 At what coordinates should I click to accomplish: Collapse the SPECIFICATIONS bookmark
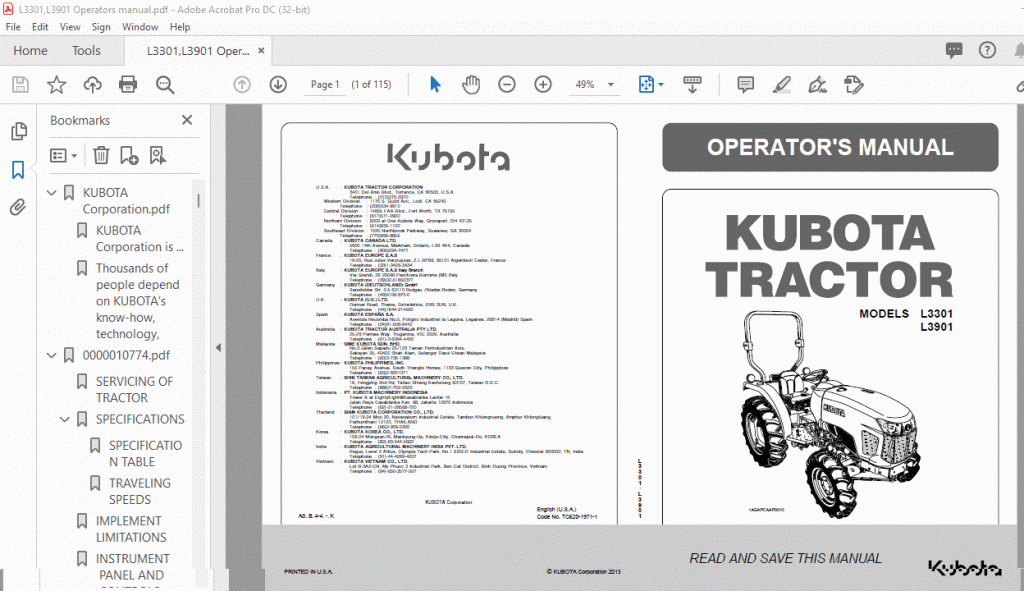(x=65, y=419)
